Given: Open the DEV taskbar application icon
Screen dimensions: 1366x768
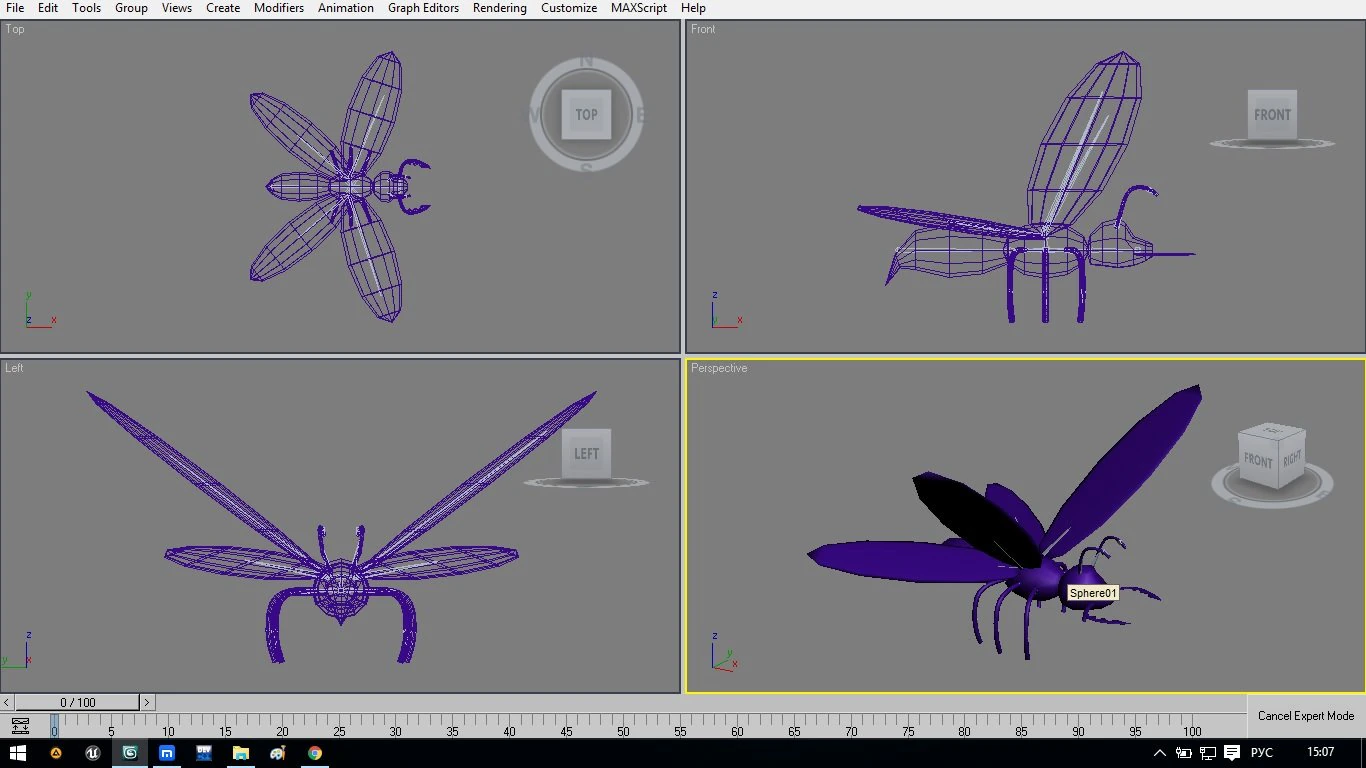Looking at the screenshot, I should click(x=204, y=753).
